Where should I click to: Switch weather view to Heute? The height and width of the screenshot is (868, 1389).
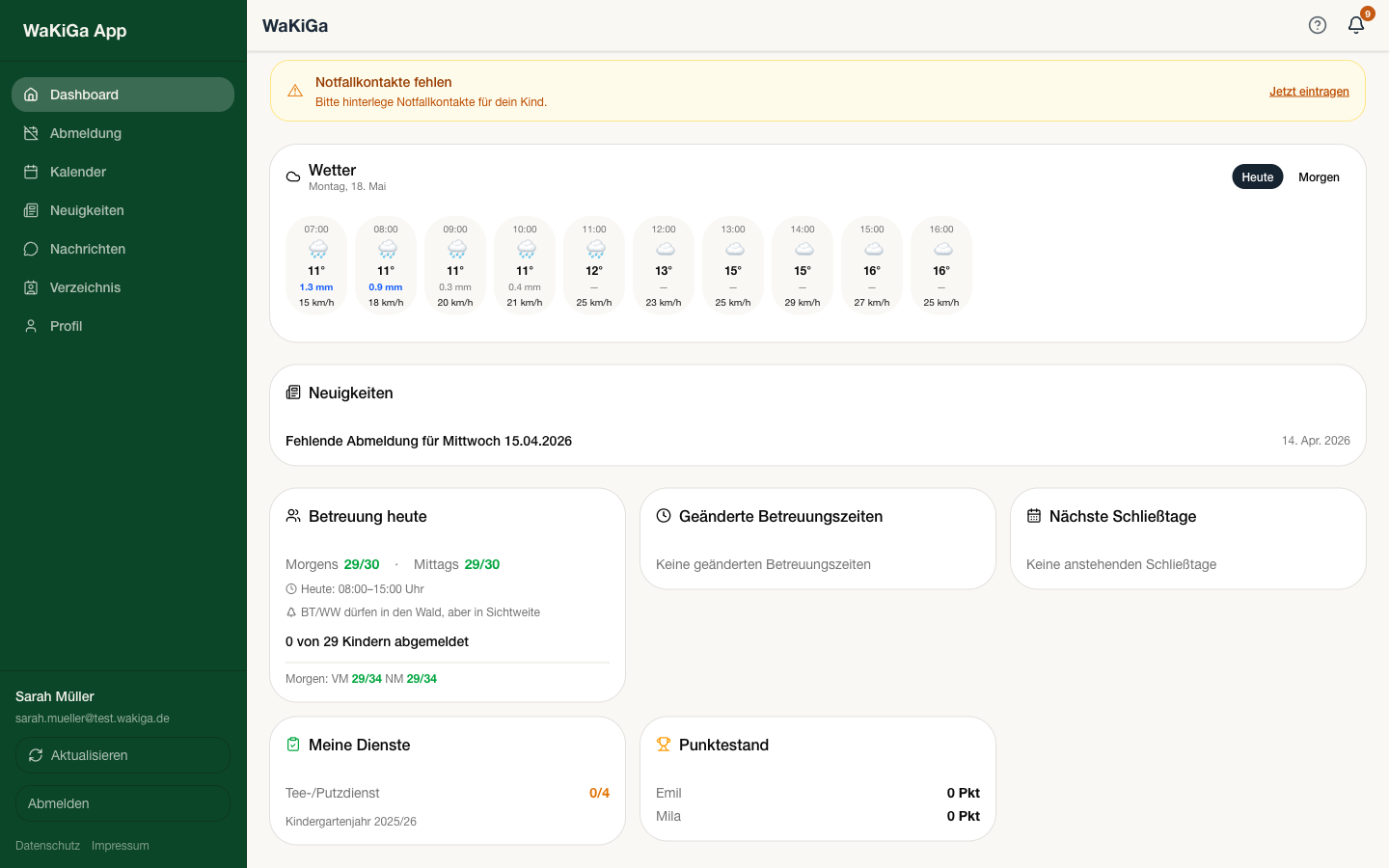point(1258,177)
